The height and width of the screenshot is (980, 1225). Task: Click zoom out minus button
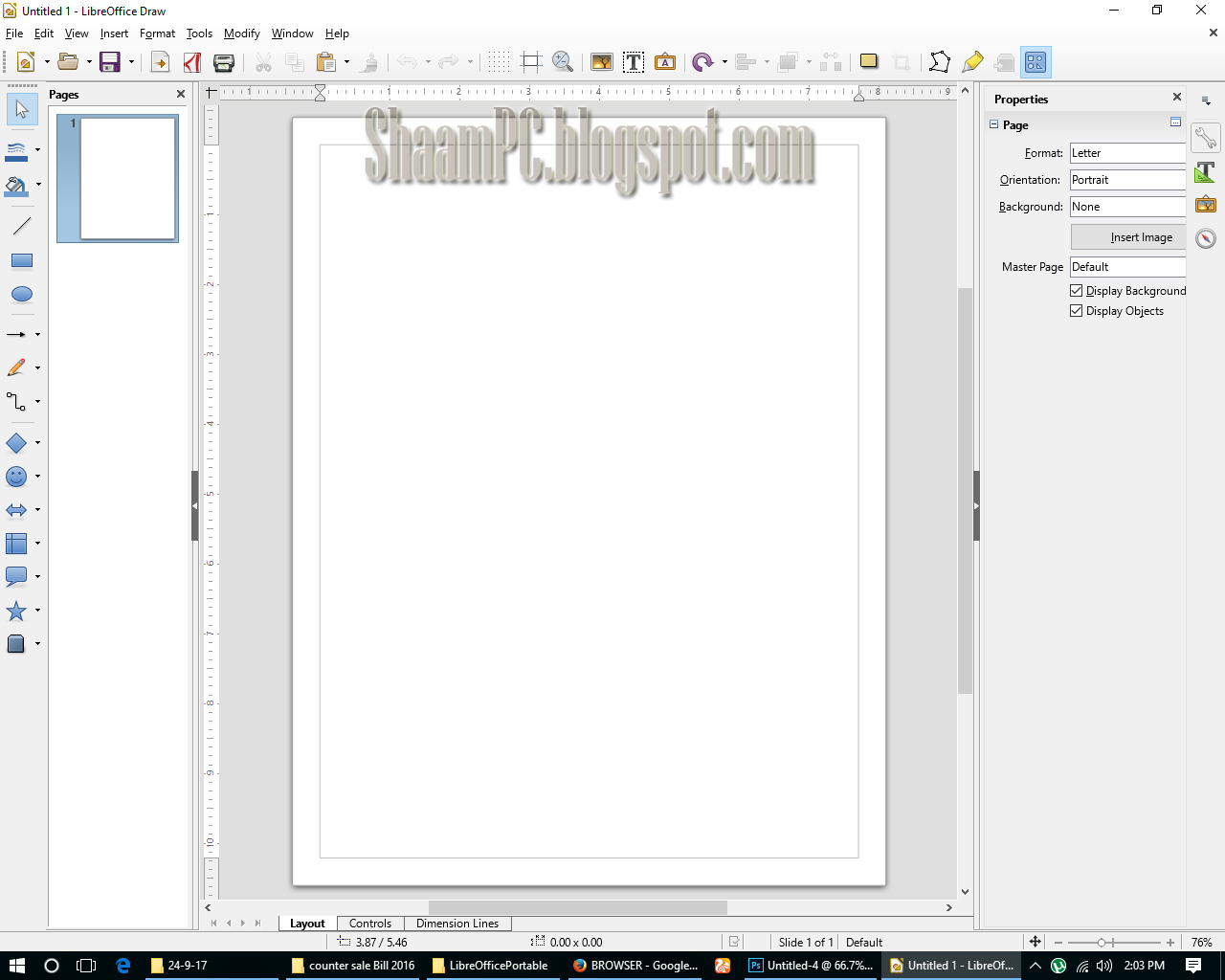1058,943
